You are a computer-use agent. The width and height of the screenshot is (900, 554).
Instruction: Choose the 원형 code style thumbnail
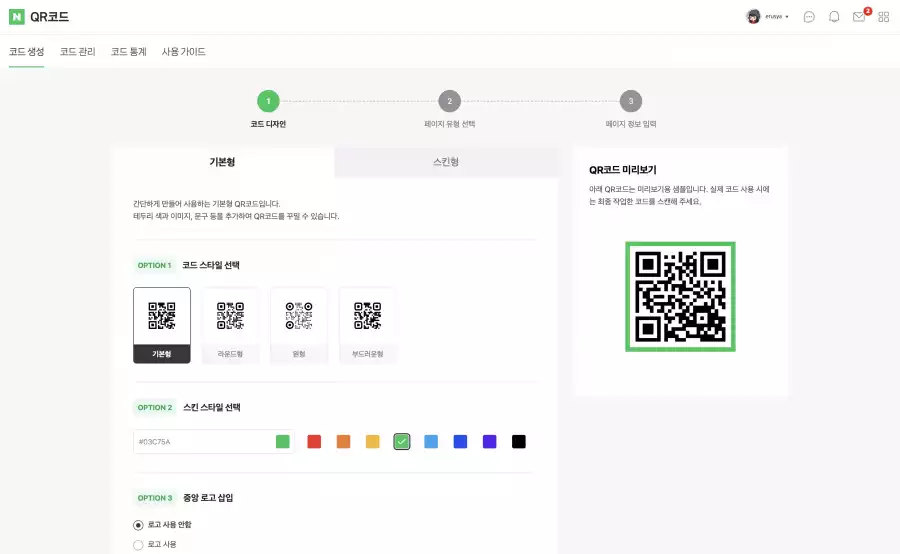point(299,325)
